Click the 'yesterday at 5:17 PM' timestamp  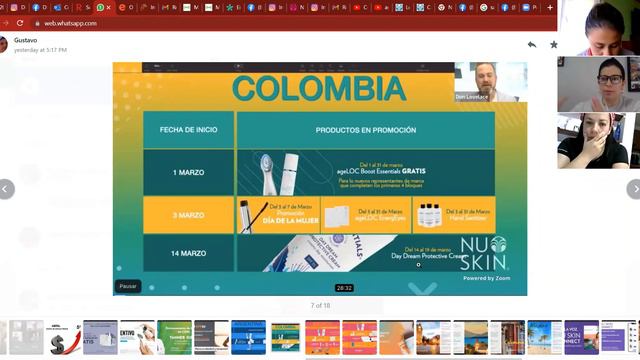[x=40, y=50]
